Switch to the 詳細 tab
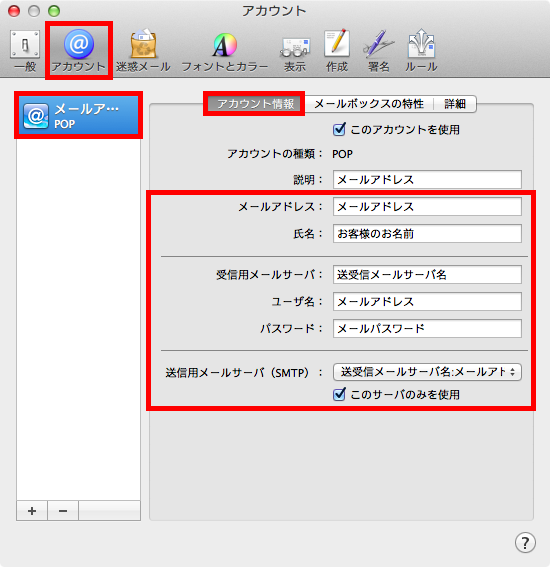 (455, 104)
